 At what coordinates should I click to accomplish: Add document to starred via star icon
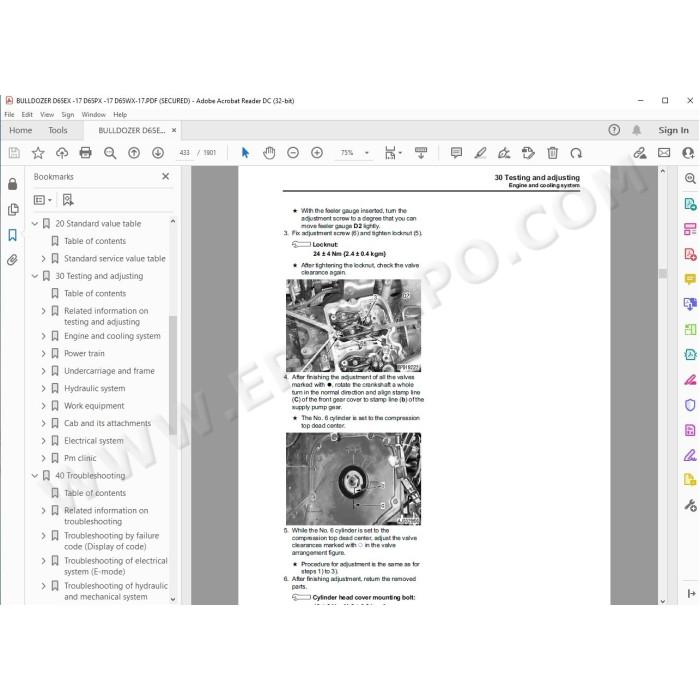pyautogui.click(x=38, y=153)
